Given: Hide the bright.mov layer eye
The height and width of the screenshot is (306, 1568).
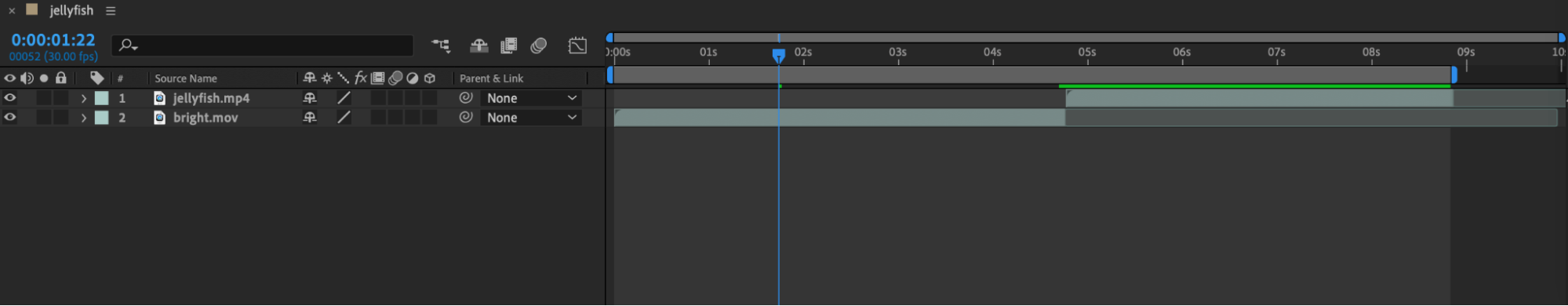Looking at the screenshot, I should click(10, 117).
